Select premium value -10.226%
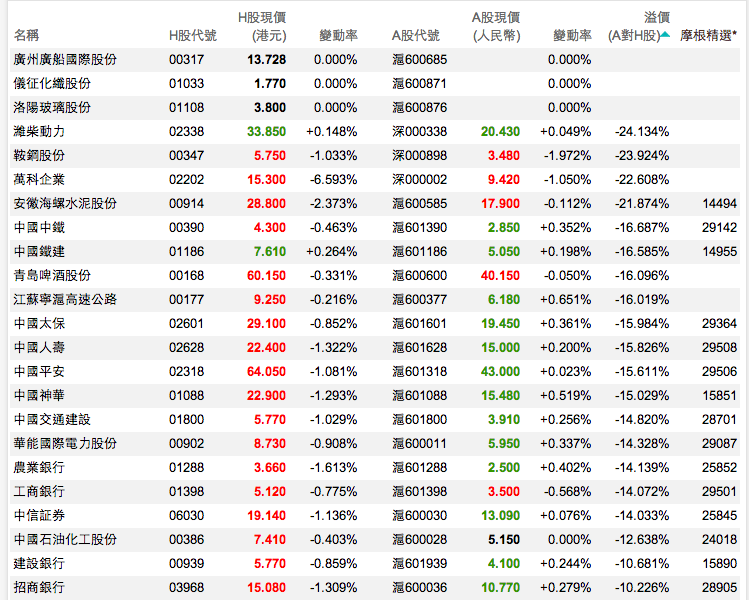Image resolution: width=749 pixels, height=600 pixels. (x=642, y=588)
